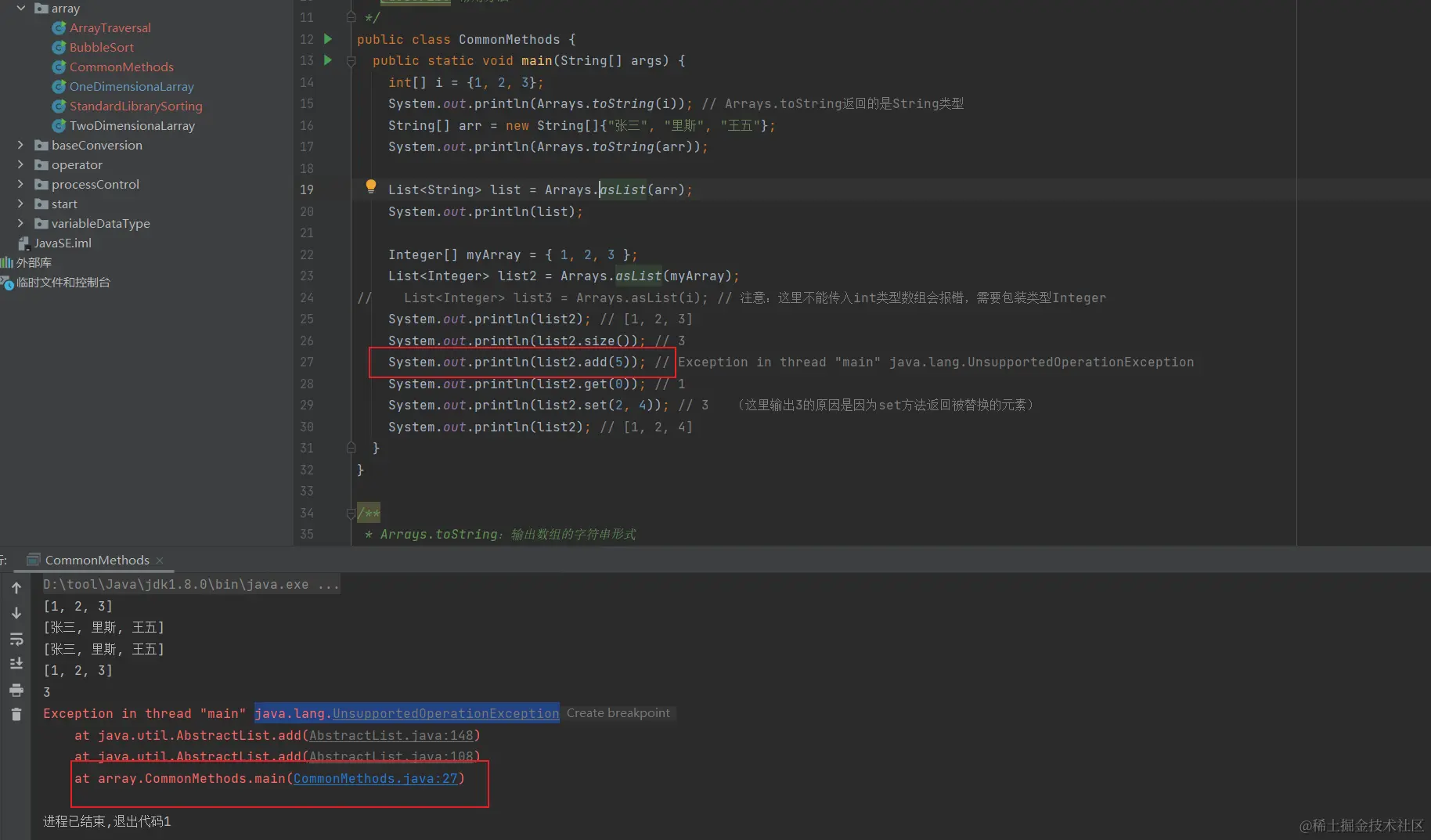Click the run icon beside the main method
This screenshot has width=1431, height=840.
(328, 60)
